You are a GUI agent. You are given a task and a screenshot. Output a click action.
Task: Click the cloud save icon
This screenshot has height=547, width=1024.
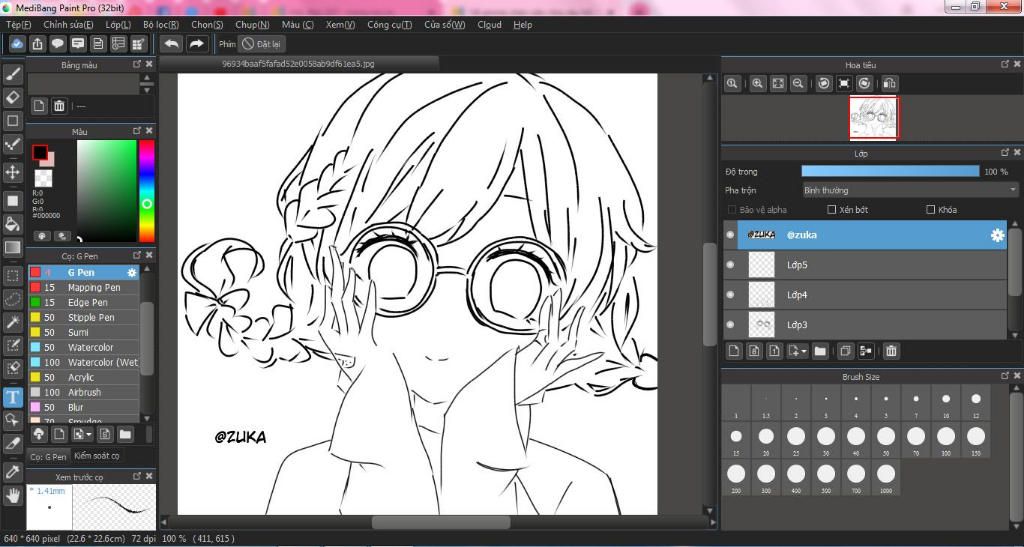18,44
